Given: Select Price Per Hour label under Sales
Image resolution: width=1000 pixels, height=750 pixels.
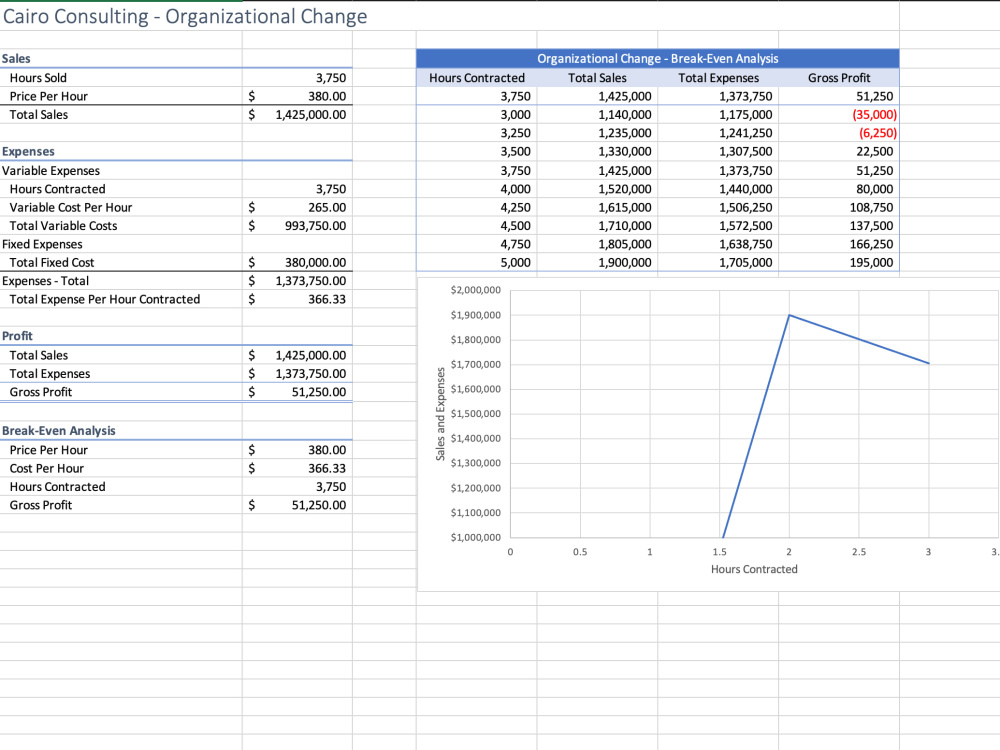Looking at the screenshot, I should coord(48,96).
